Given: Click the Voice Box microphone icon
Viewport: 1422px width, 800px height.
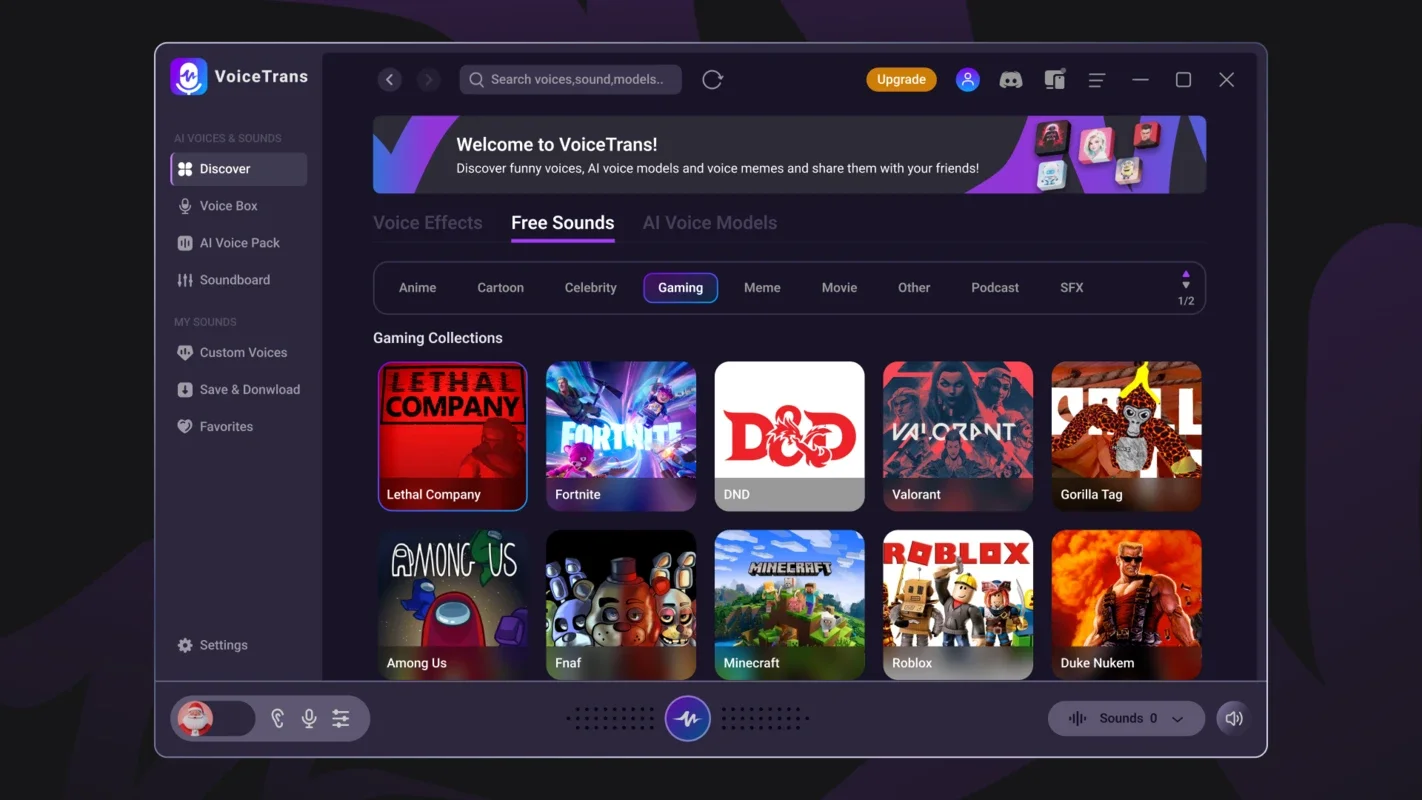Looking at the screenshot, I should 185,206.
